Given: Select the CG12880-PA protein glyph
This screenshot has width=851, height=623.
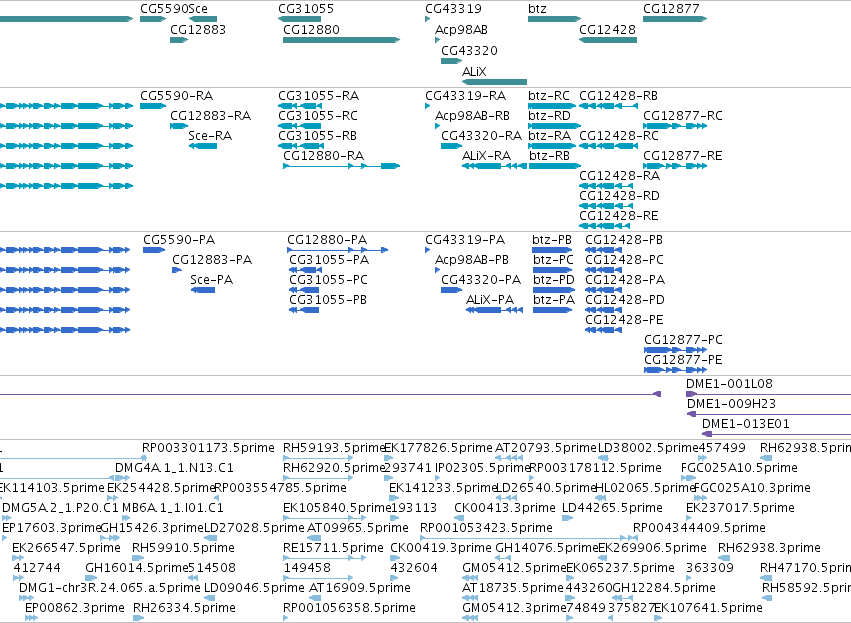Looking at the screenshot, I should (338, 250).
